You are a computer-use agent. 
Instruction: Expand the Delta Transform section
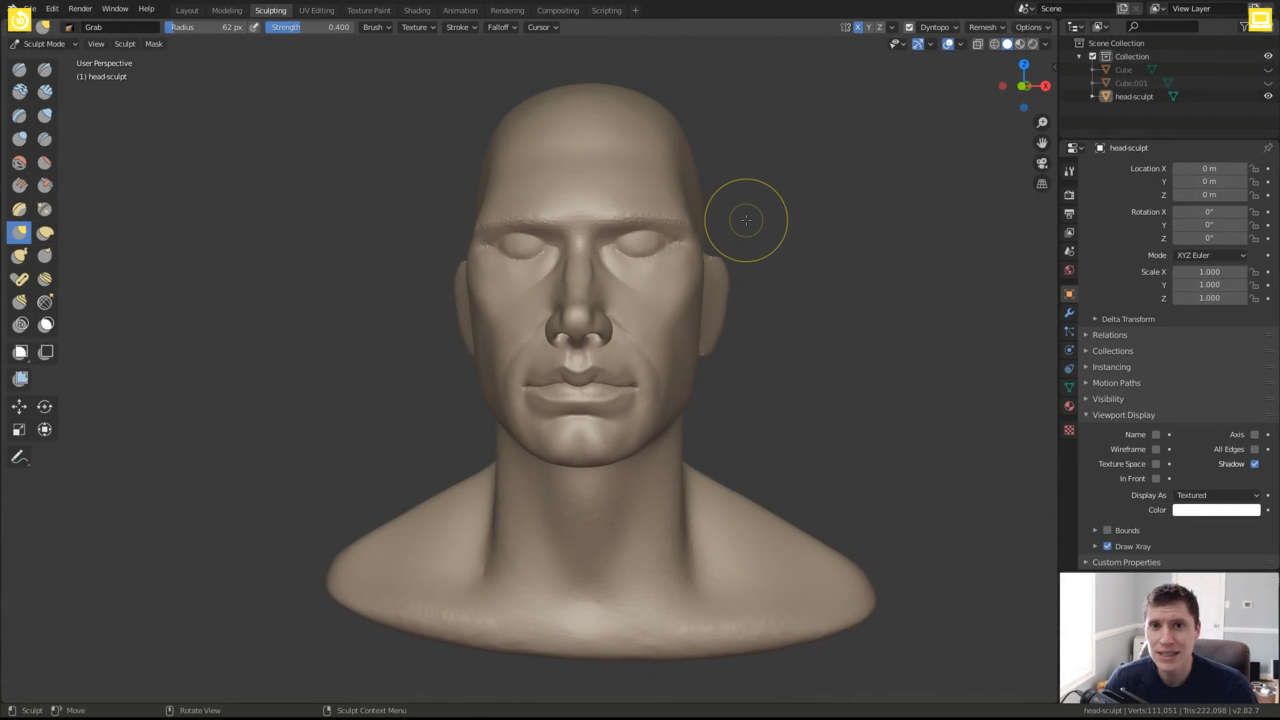(x=1128, y=319)
